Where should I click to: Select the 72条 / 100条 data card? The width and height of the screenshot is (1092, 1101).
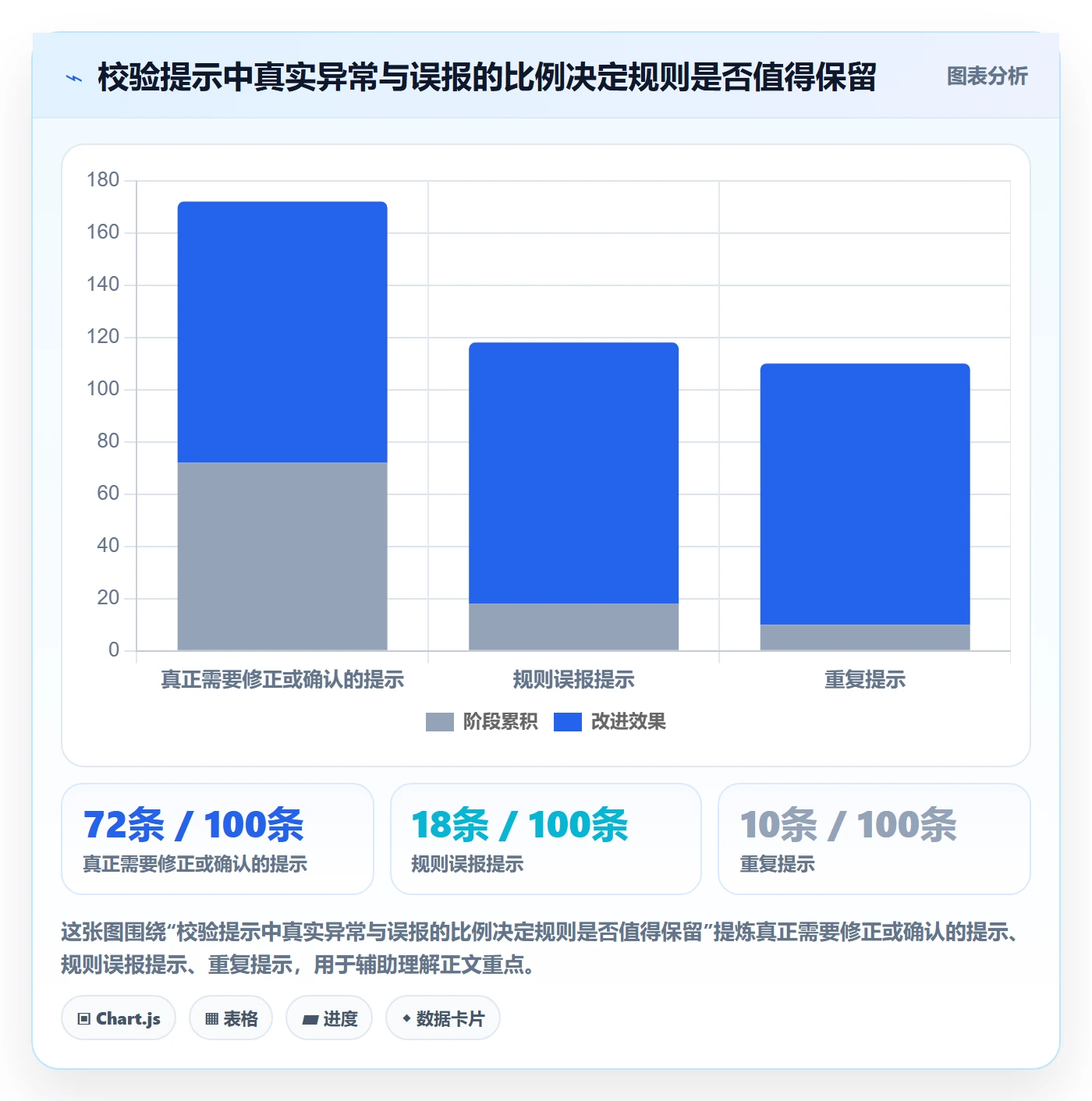(218, 839)
